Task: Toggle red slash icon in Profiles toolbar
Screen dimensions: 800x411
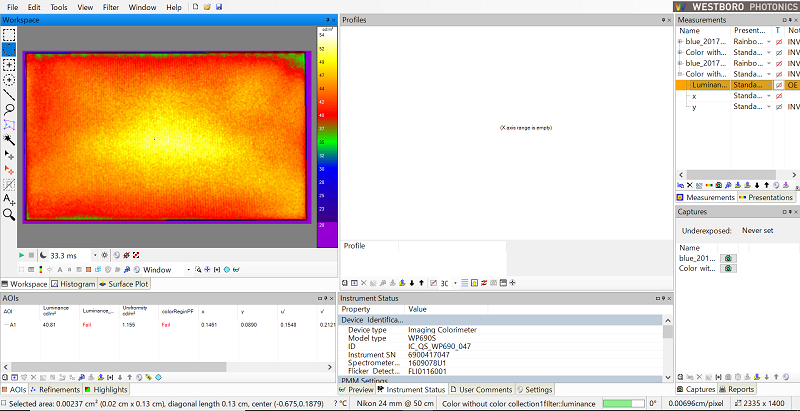Action: pos(433,283)
